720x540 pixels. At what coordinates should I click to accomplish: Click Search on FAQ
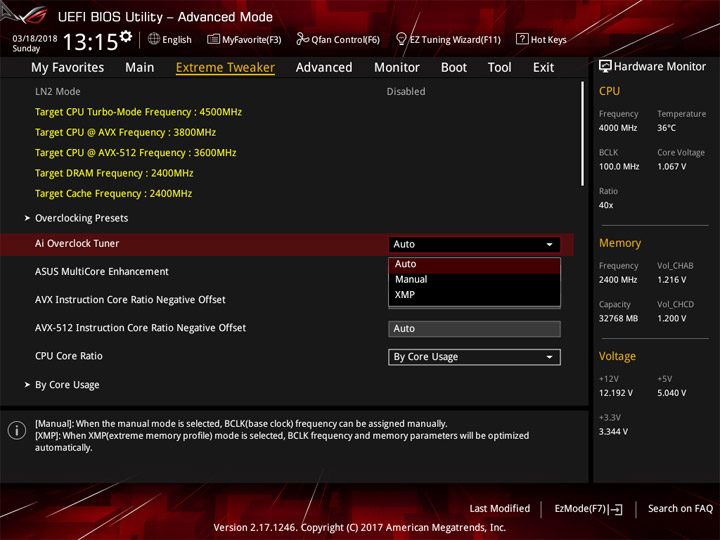[680, 508]
